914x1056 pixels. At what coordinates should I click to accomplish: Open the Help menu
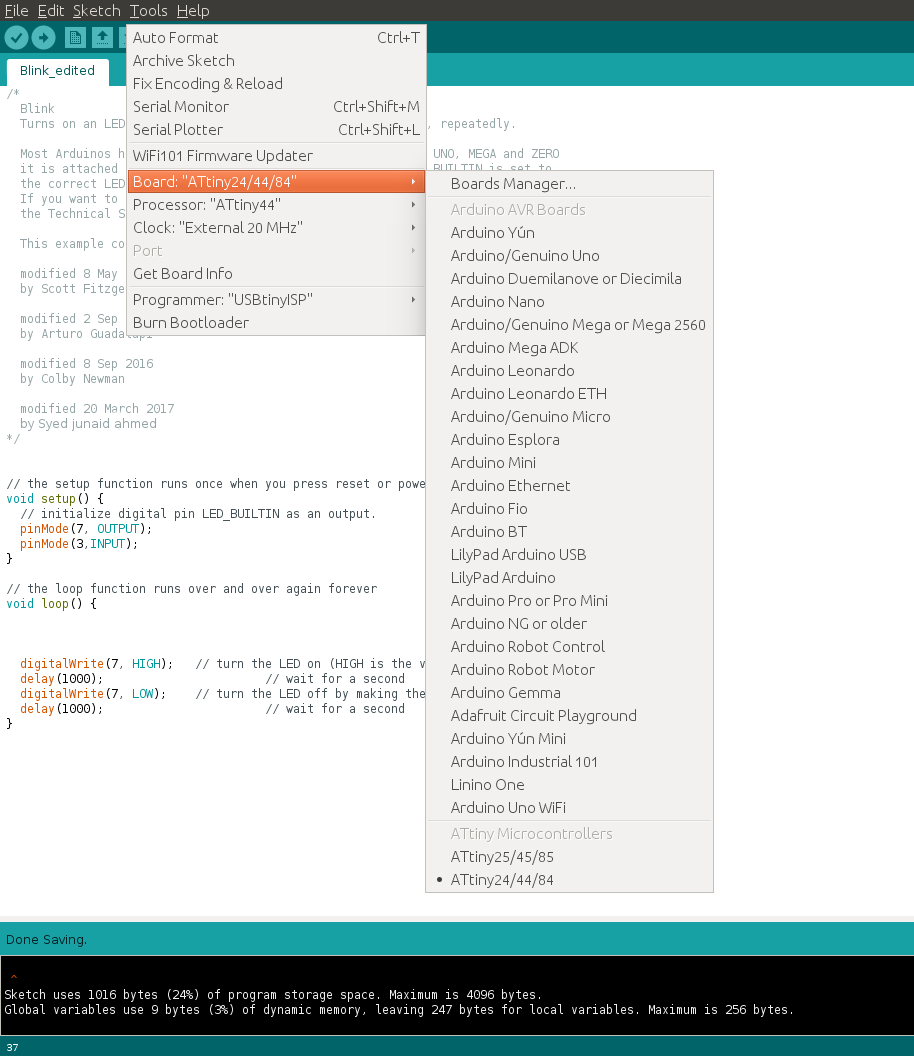[x=193, y=11]
